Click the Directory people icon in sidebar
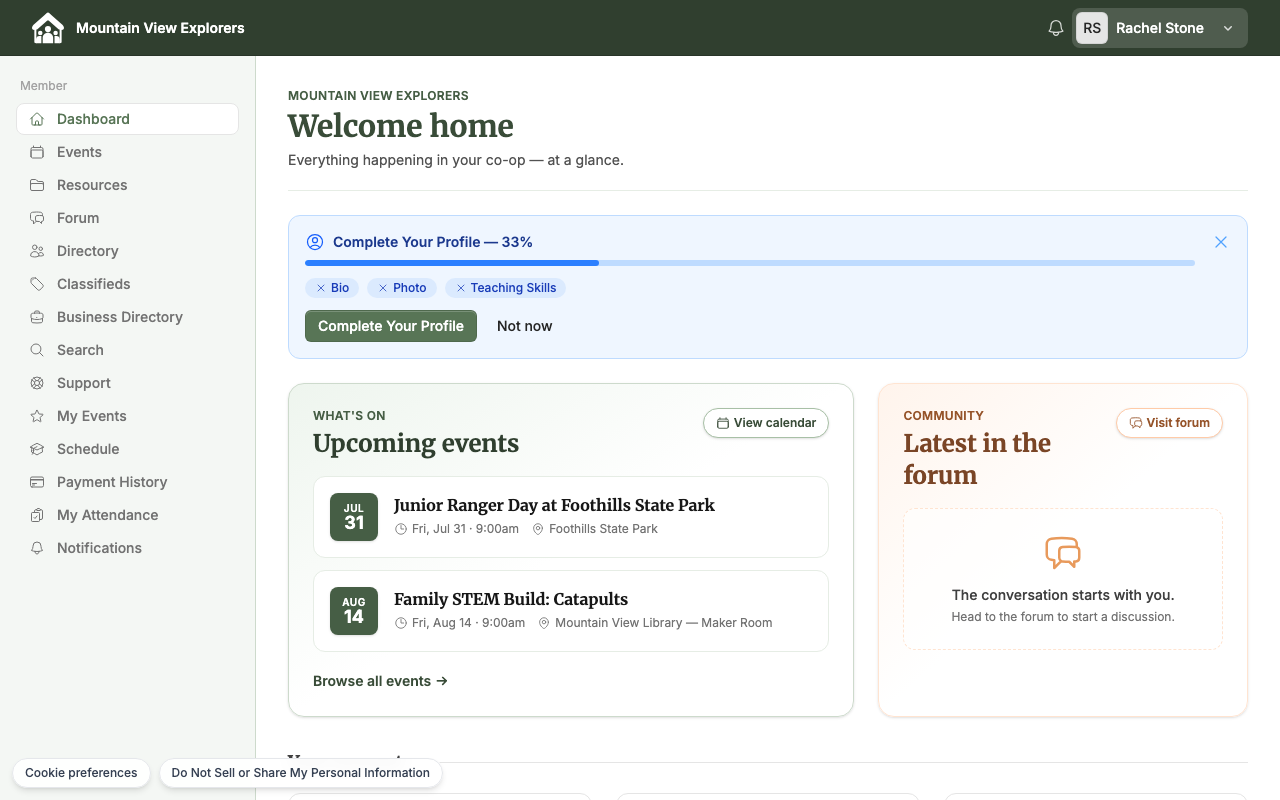The width and height of the screenshot is (1280, 800). [37, 251]
